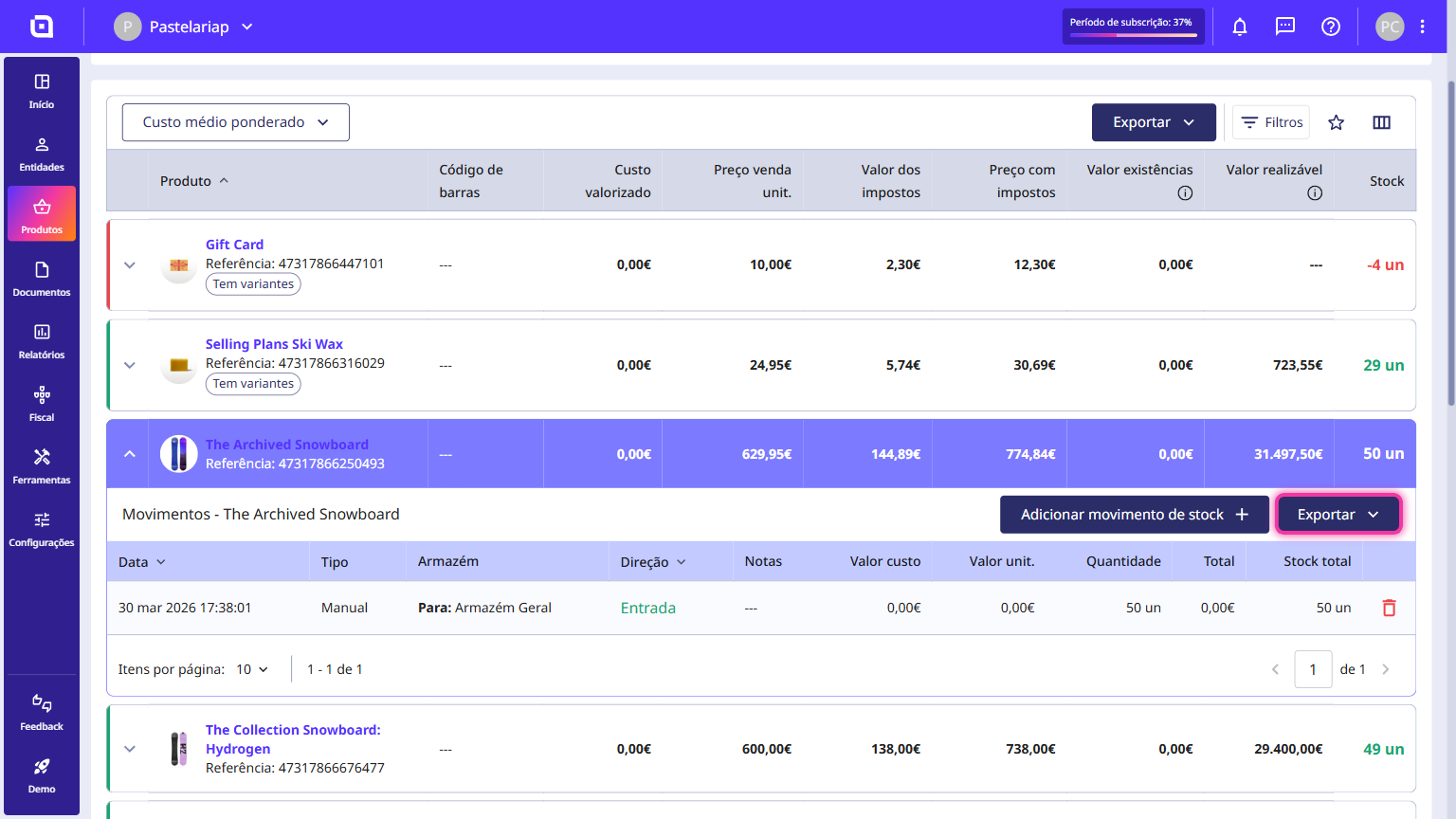The image size is (1456, 819).
Task: Change items per page dropdown
Action: tap(252, 669)
